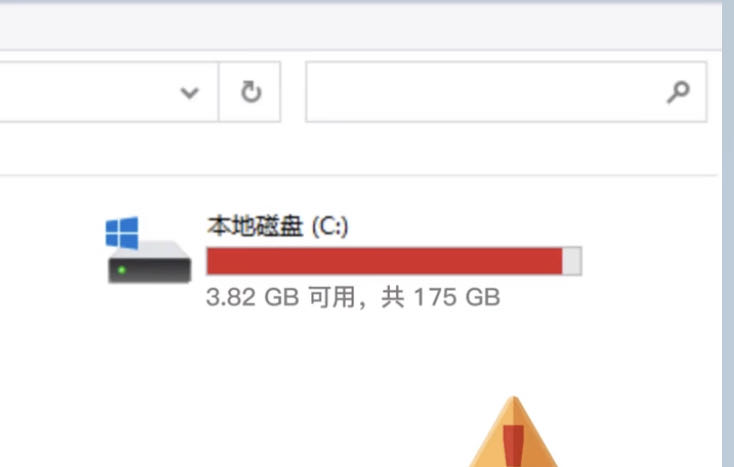Expand the address bar history dropdown chevron
Screen dimensions: 734x467
click(190, 92)
